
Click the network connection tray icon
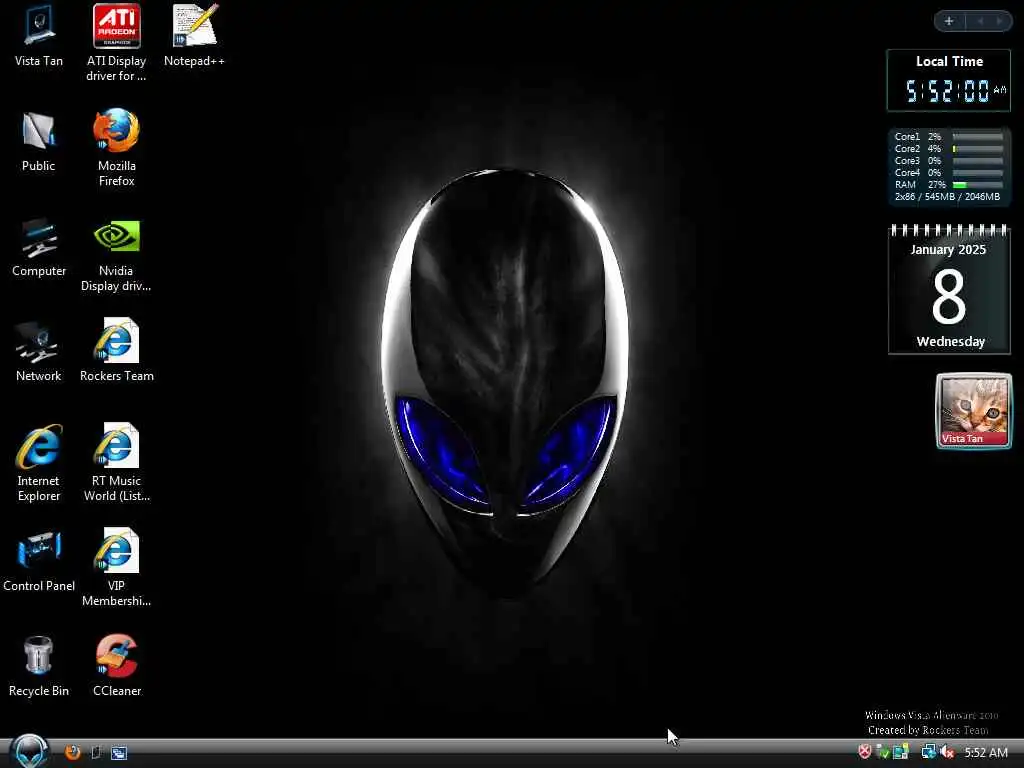[x=928, y=752]
